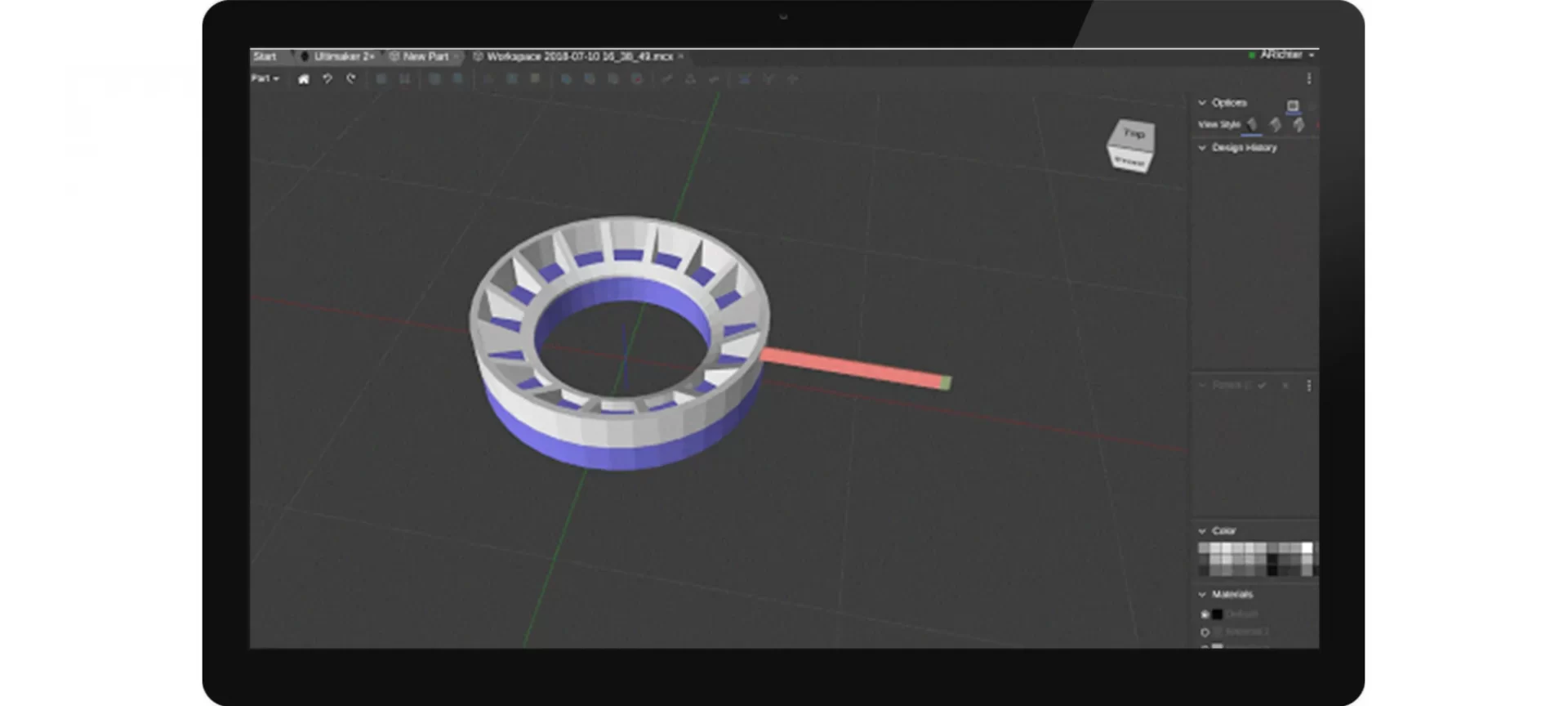Cancel the operation with the X icon
The height and width of the screenshot is (706, 1568).
click(x=1285, y=385)
